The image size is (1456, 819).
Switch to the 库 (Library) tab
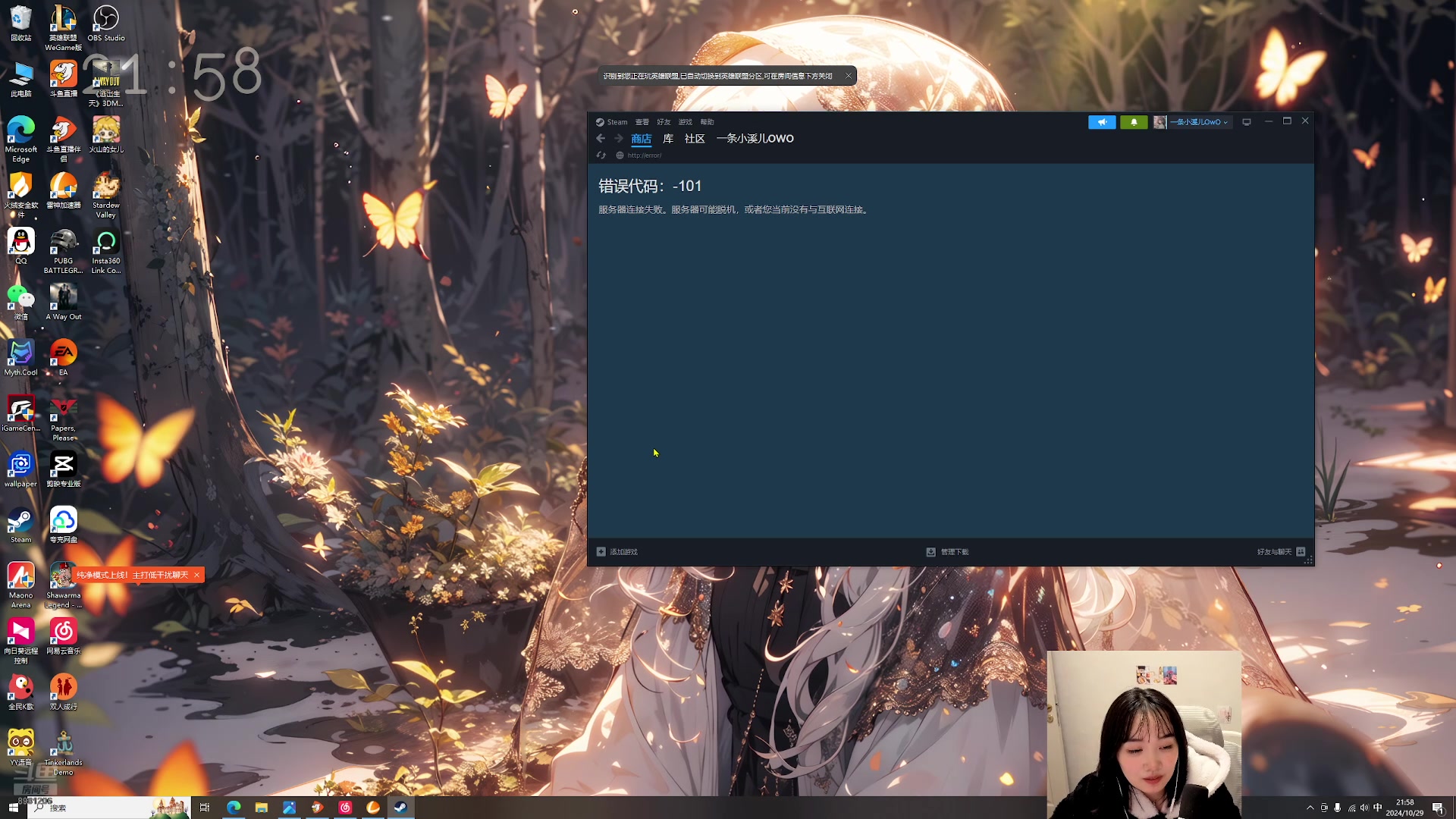[668, 139]
